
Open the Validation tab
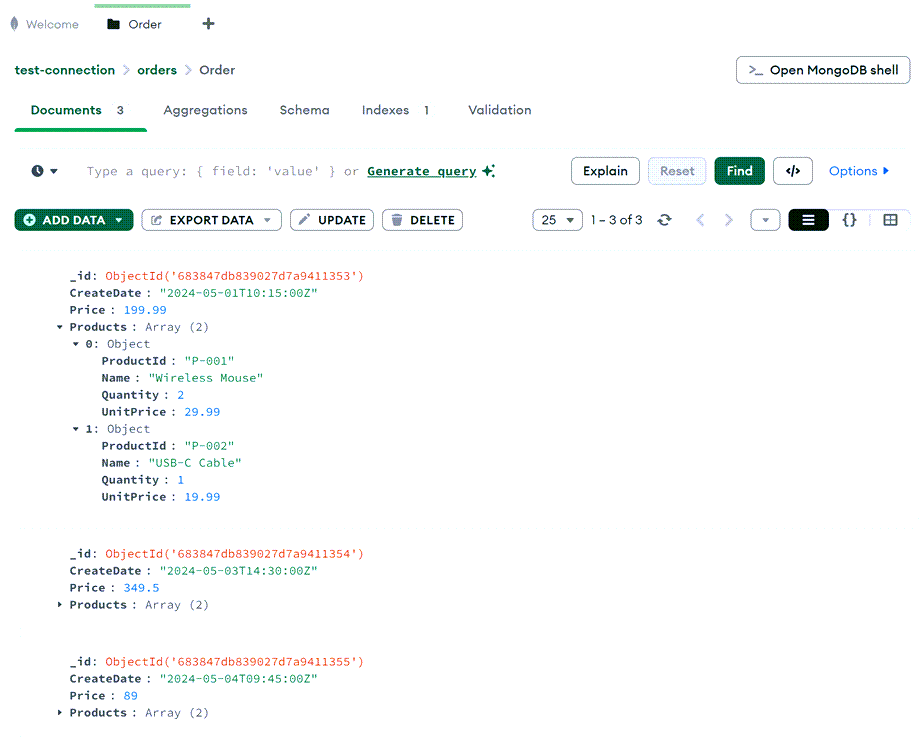500,110
